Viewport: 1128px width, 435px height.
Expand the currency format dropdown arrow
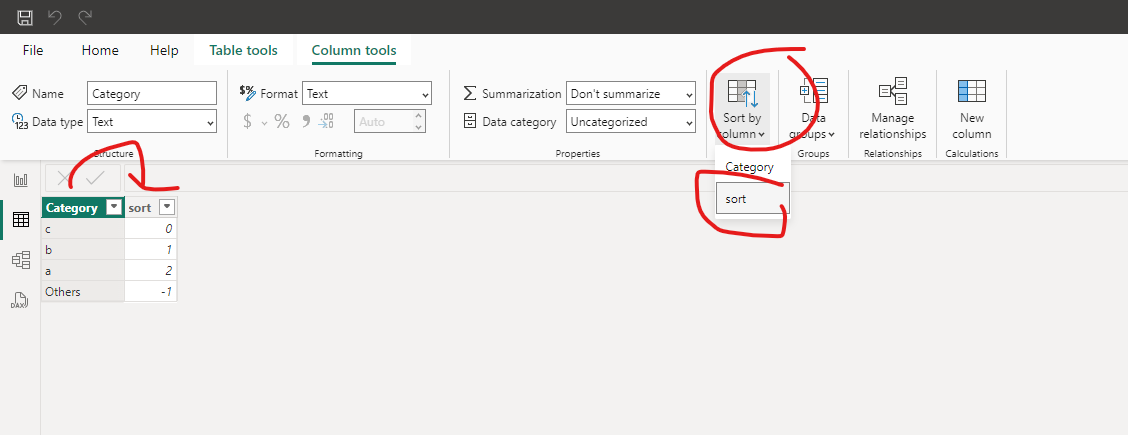(264, 123)
